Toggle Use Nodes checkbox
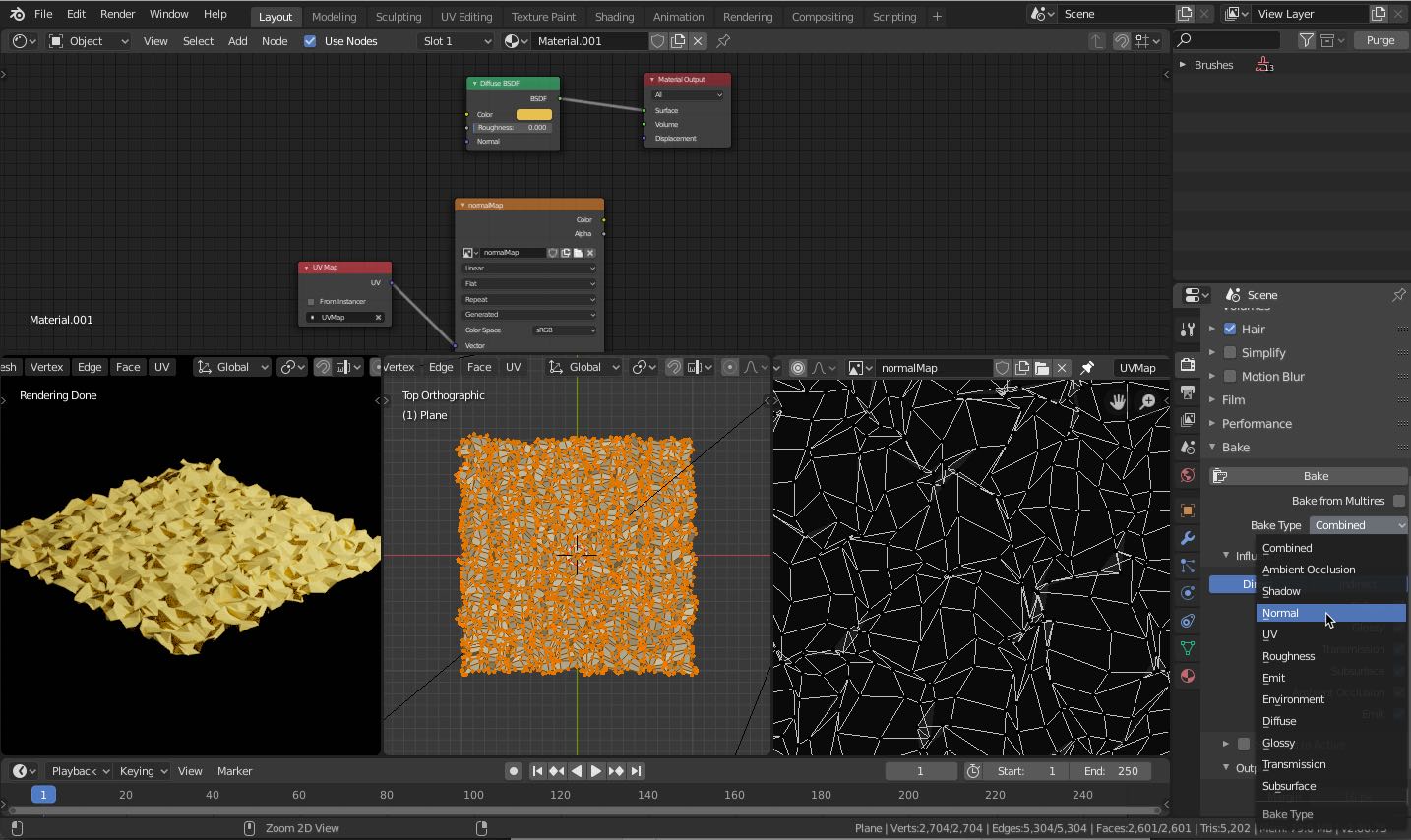1411x840 pixels. (310, 41)
